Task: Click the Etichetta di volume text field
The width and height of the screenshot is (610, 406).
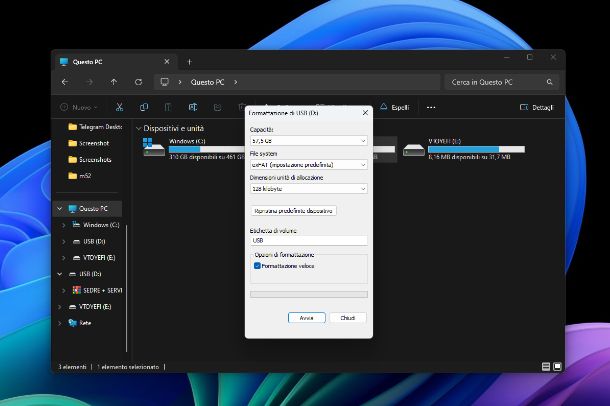Action: coord(307,240)
